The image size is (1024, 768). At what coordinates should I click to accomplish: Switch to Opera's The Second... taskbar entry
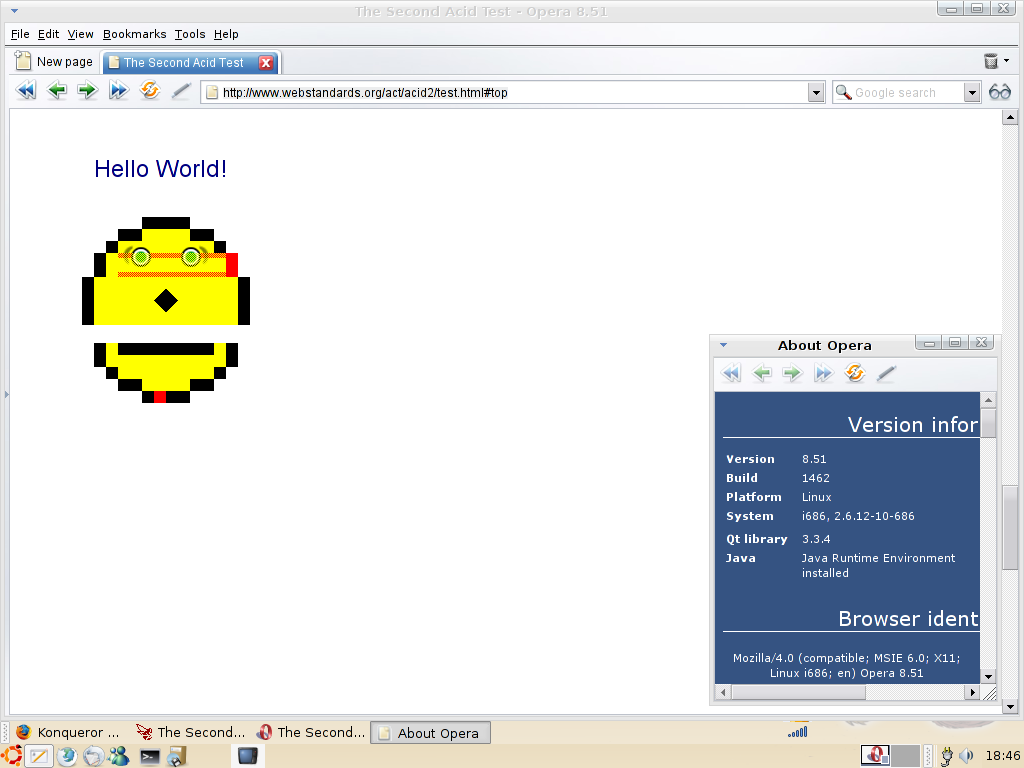(311, 733)
